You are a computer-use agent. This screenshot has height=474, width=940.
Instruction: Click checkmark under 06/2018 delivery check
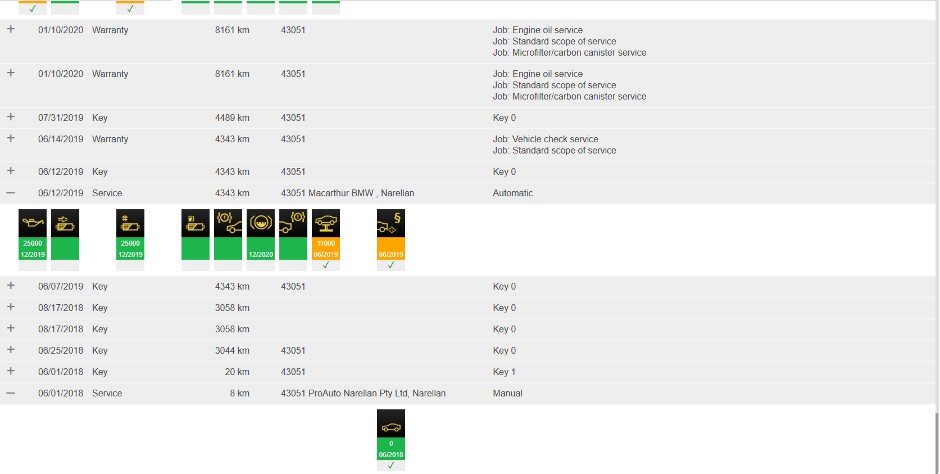coord(391,465)
